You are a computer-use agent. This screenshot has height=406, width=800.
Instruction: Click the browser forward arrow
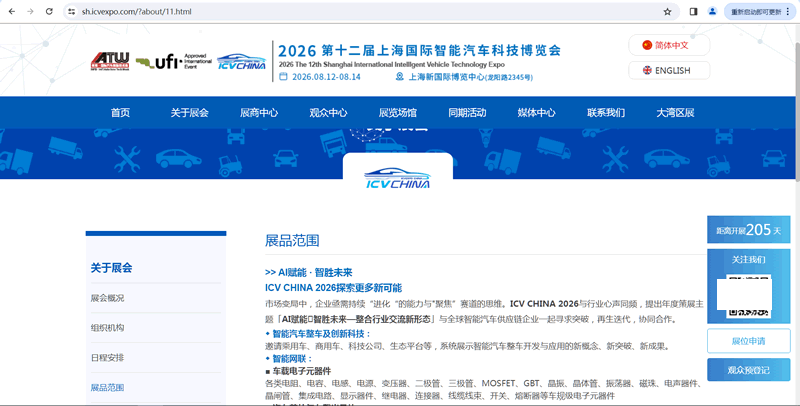click(x=30, y=11)
